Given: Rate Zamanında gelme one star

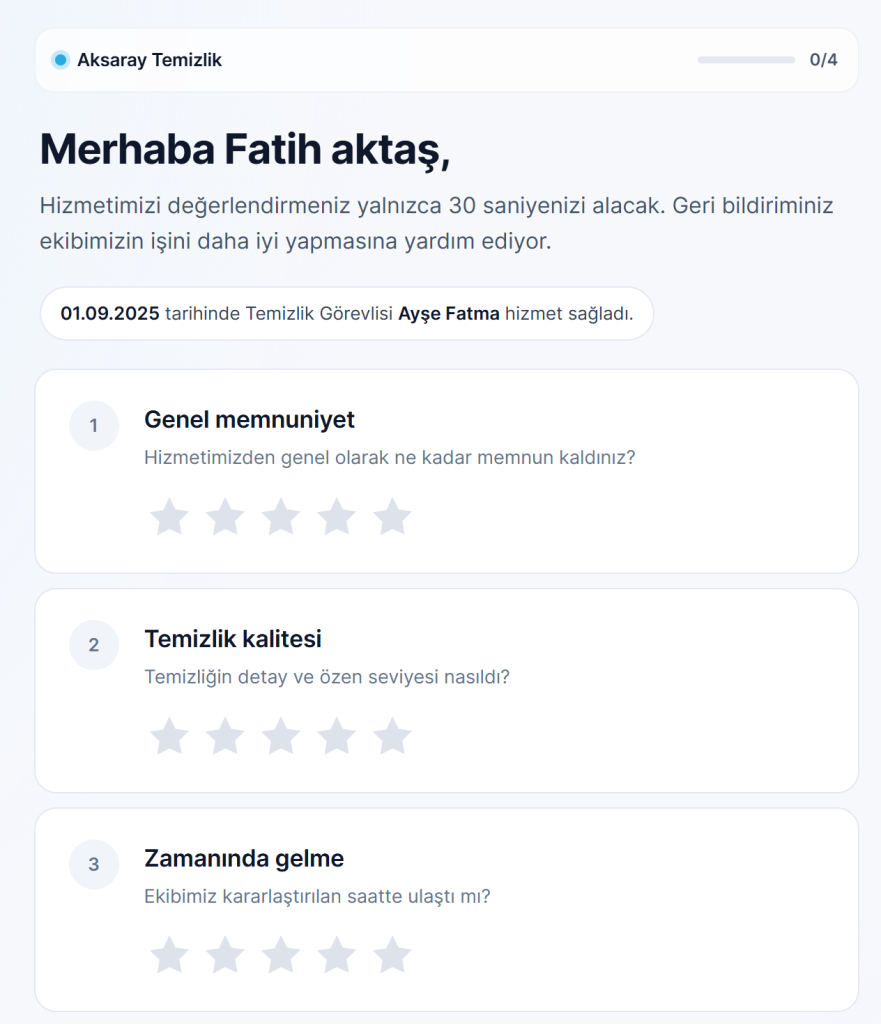Looking at the screenshot, I should coord(169,955).
